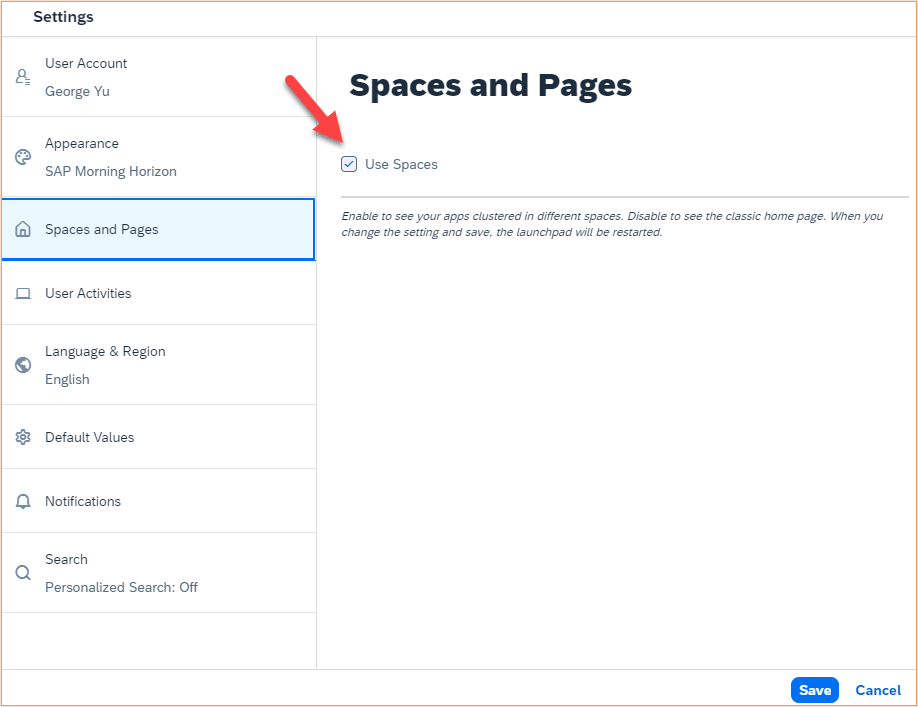This screenshot has height=707, width=918.
Task: Click the Search magnifier icon
Action: point(23,572)
